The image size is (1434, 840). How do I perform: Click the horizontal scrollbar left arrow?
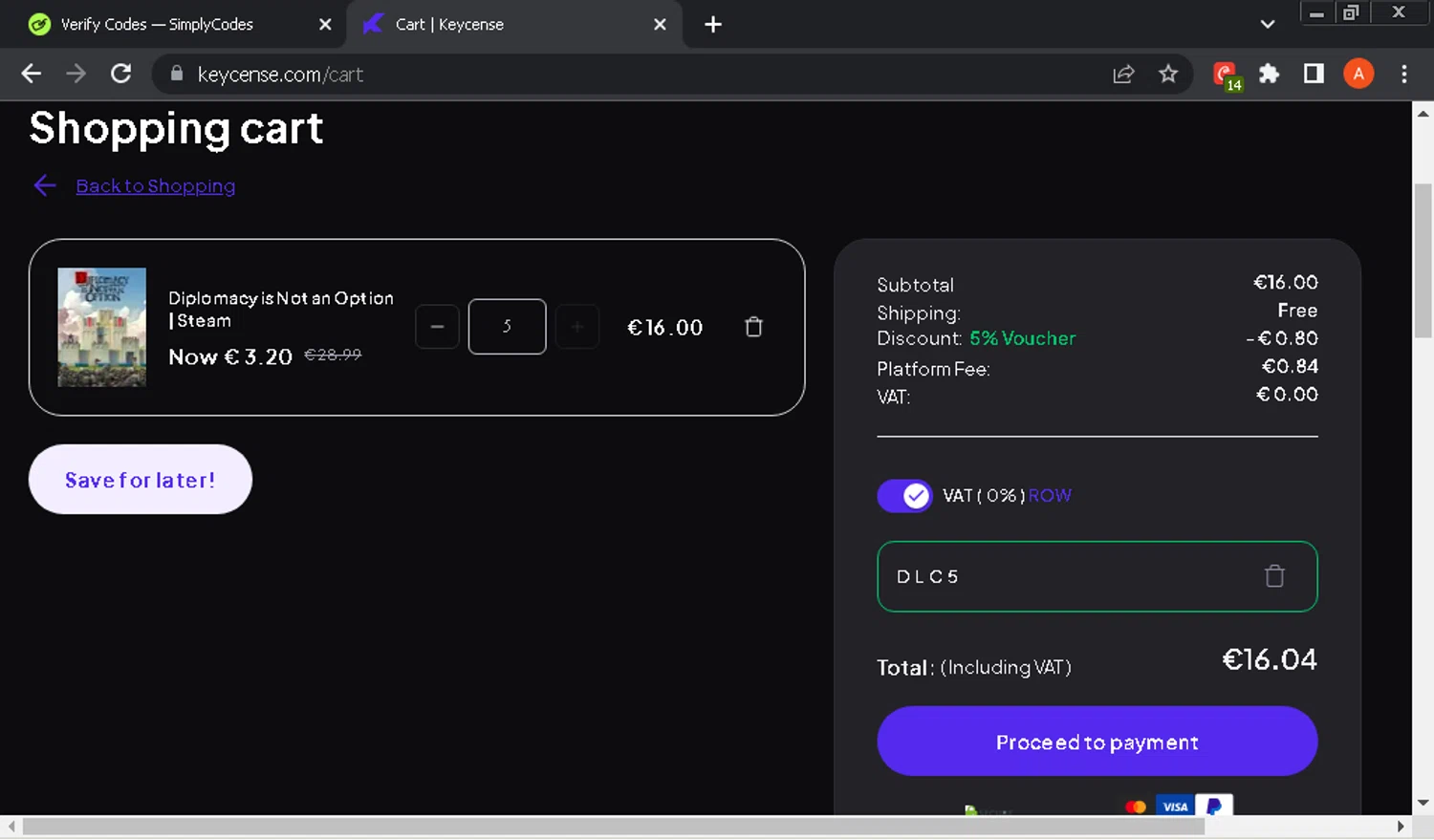11,827
